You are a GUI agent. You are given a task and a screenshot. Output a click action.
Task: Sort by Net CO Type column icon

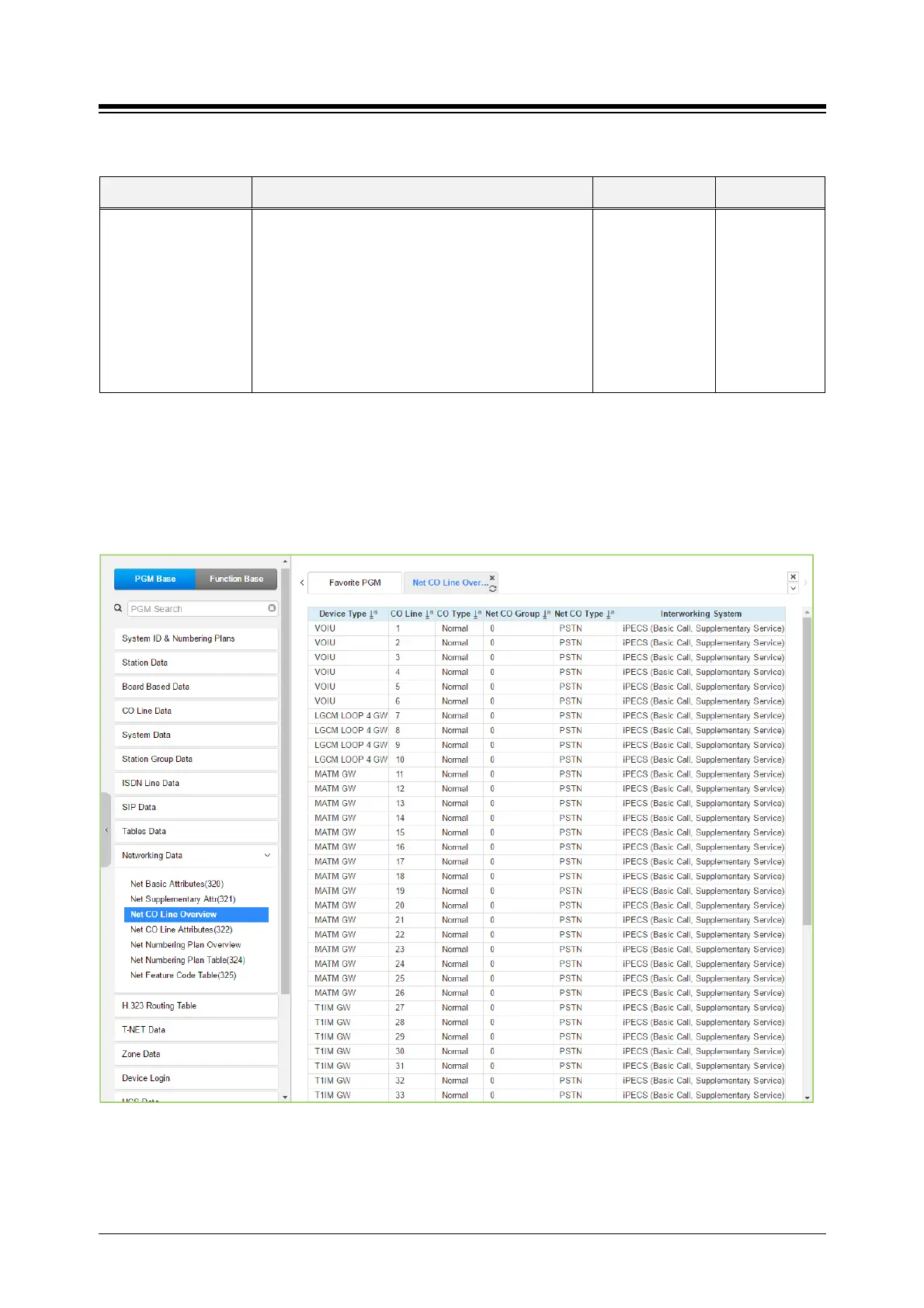click(610, 614)
